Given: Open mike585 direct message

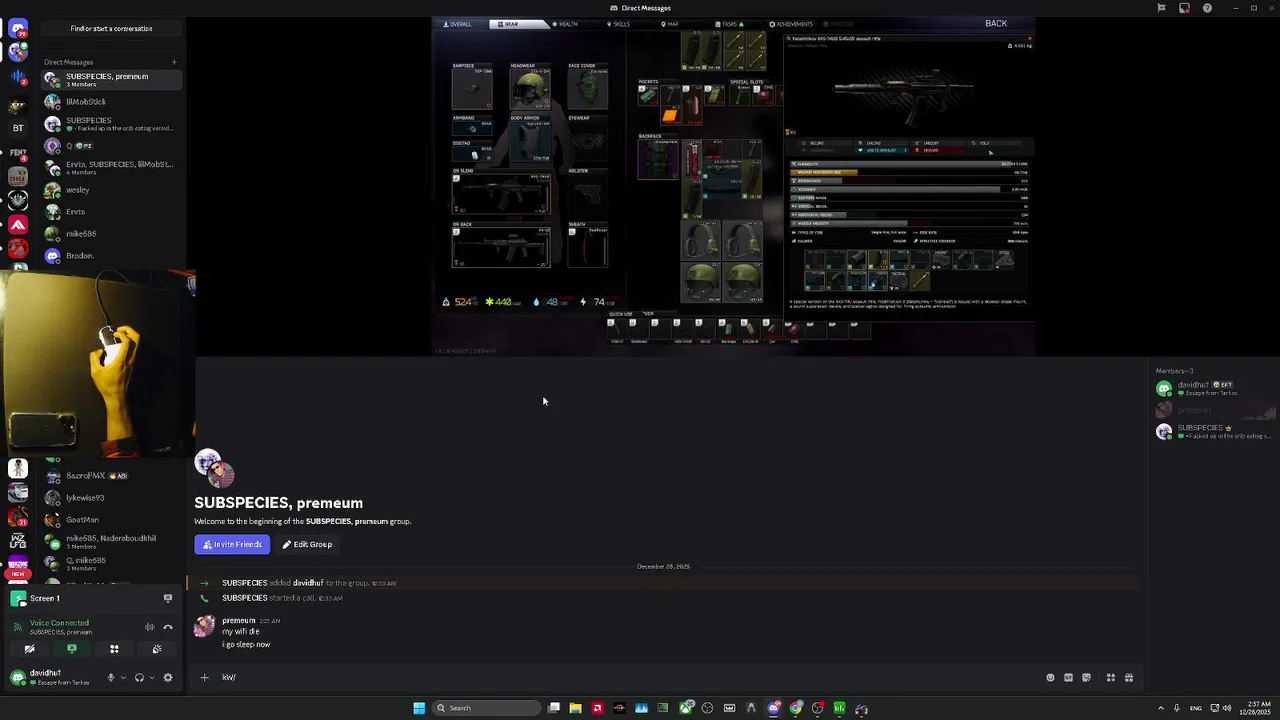Looking at the screenshot, I should pos(112,234).
